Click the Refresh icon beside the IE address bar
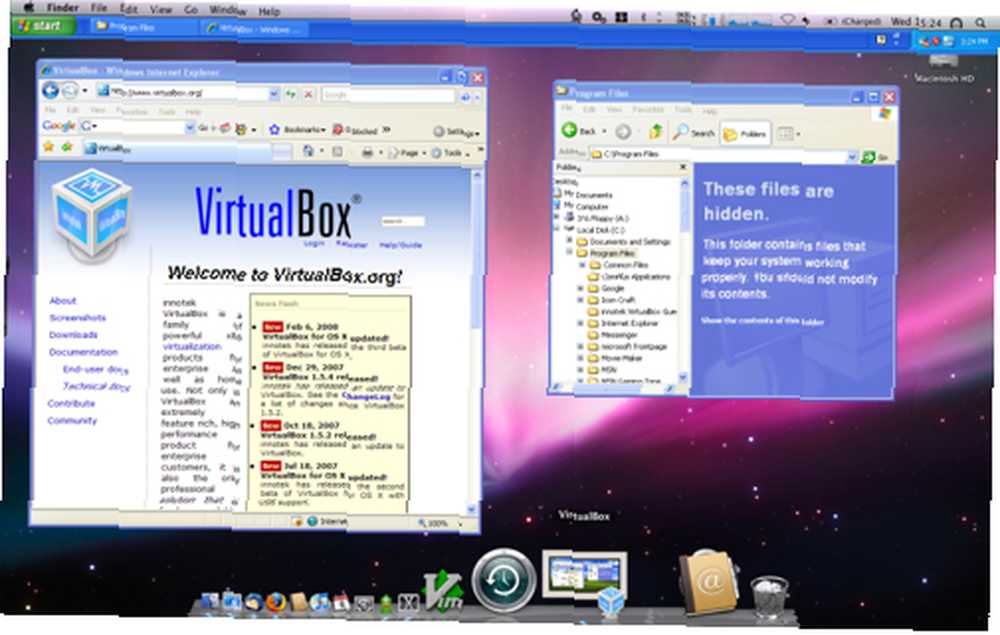 291,94
